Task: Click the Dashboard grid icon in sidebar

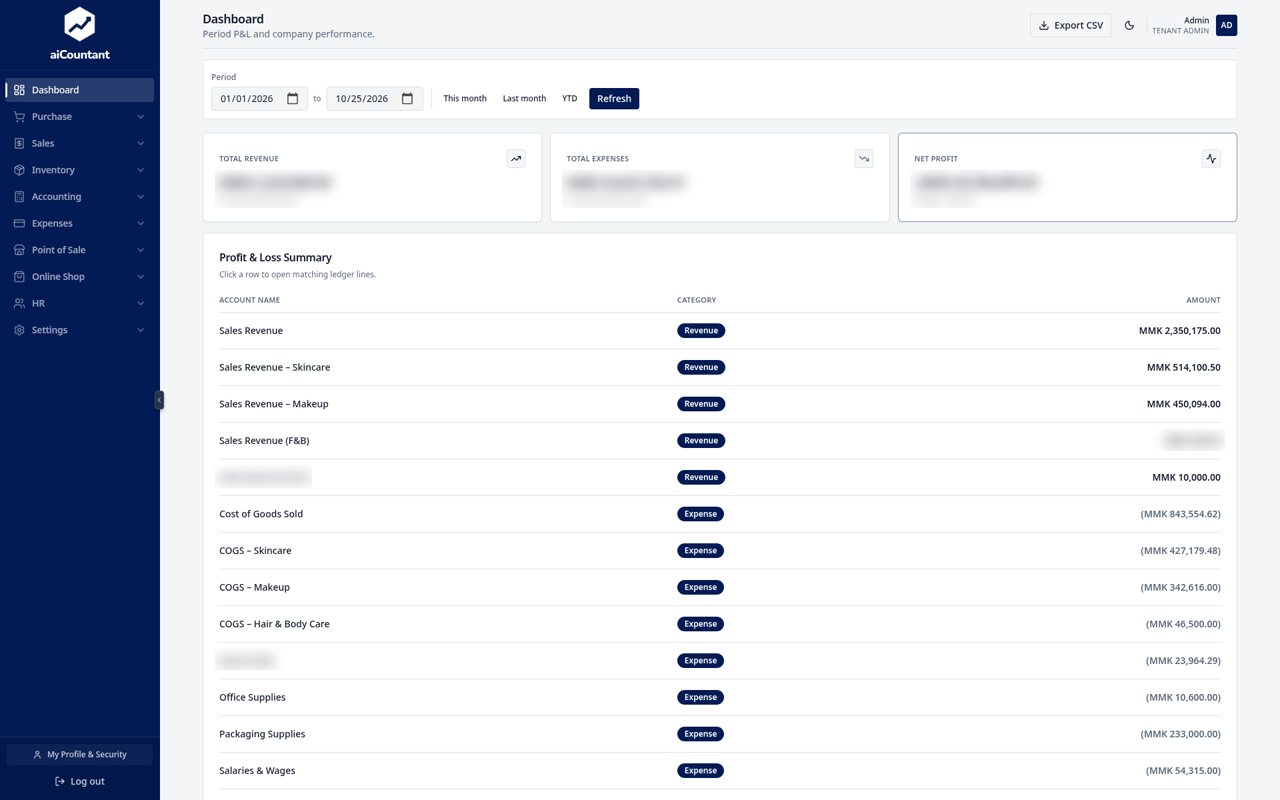Action: tap(19, 90)
